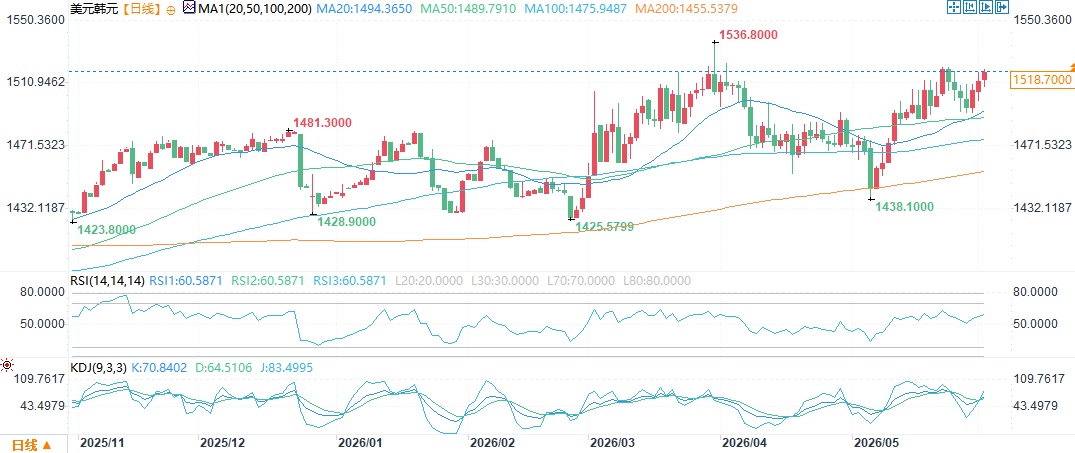The image size is (1075, 453).
Task: Click the 1536.8000 high price marker
Action: (x=748, y=35)
